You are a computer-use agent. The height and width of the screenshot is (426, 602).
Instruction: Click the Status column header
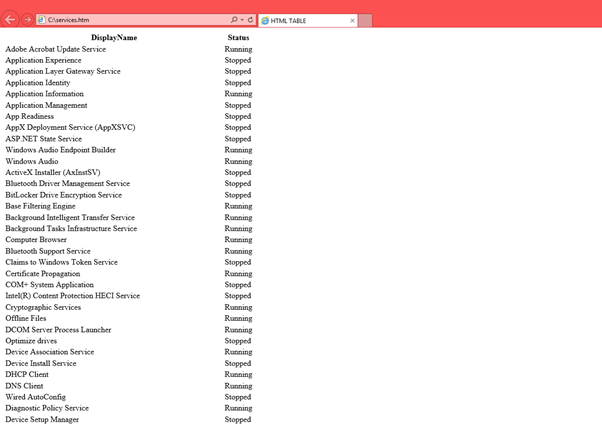[x=238, y=38]
